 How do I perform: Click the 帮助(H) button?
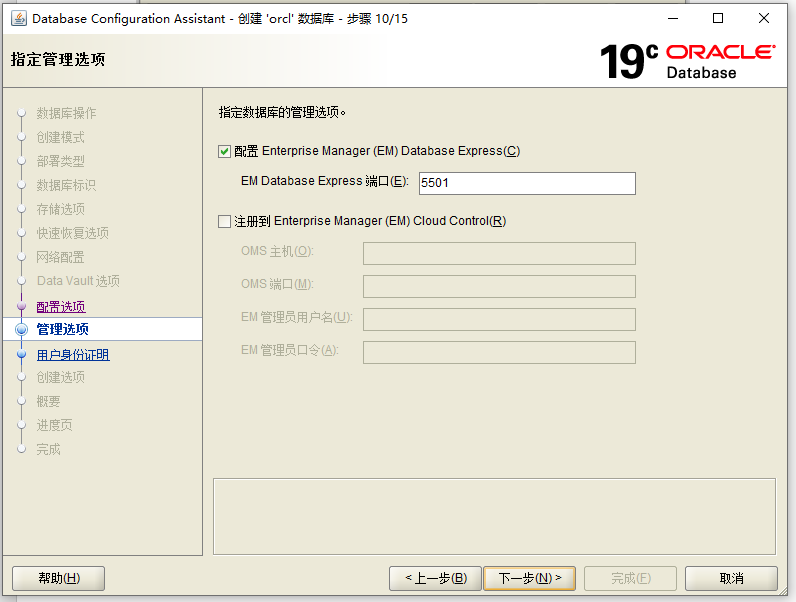pyautogui.click(x=58, y=578)
